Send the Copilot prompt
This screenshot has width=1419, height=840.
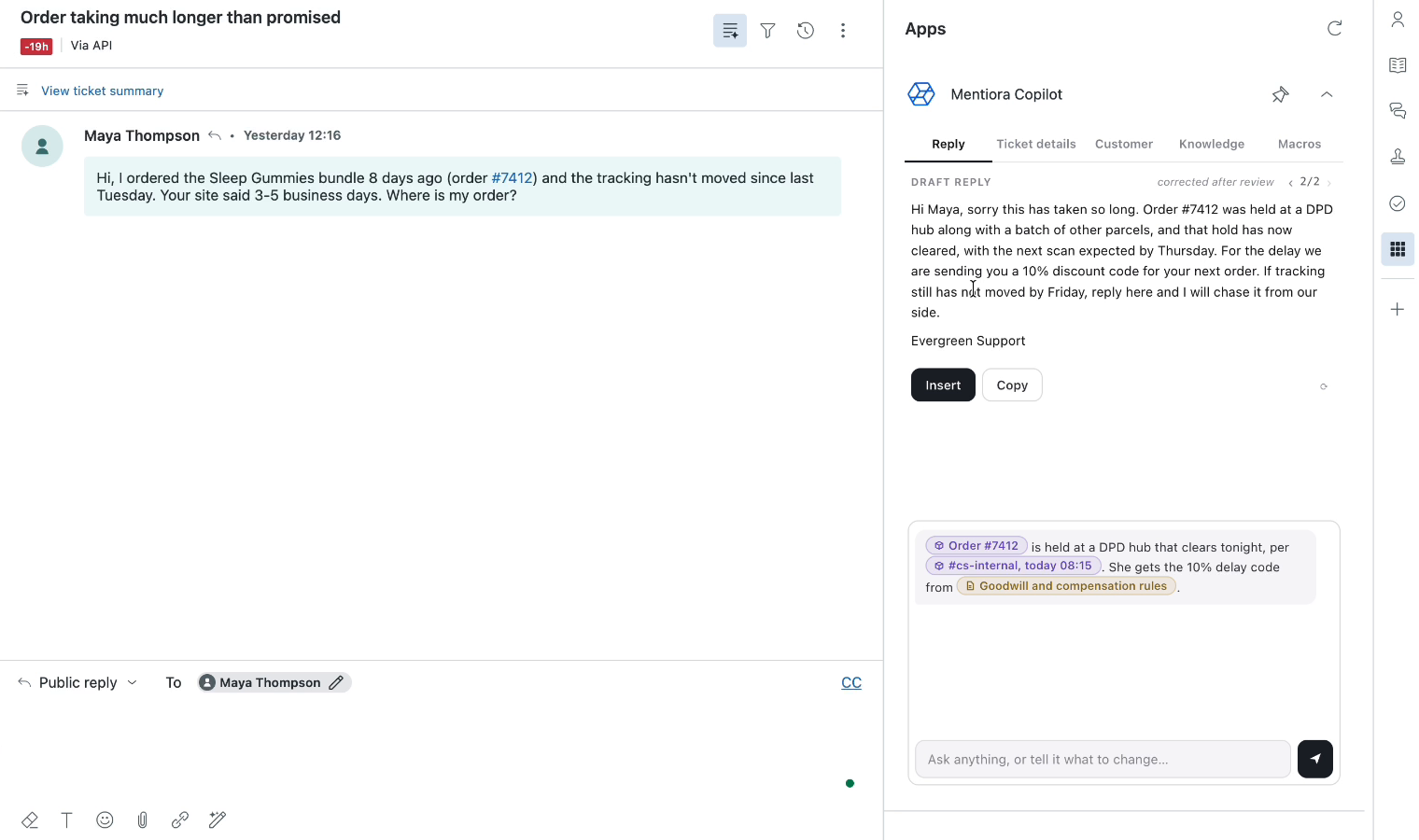point(1315,759)
